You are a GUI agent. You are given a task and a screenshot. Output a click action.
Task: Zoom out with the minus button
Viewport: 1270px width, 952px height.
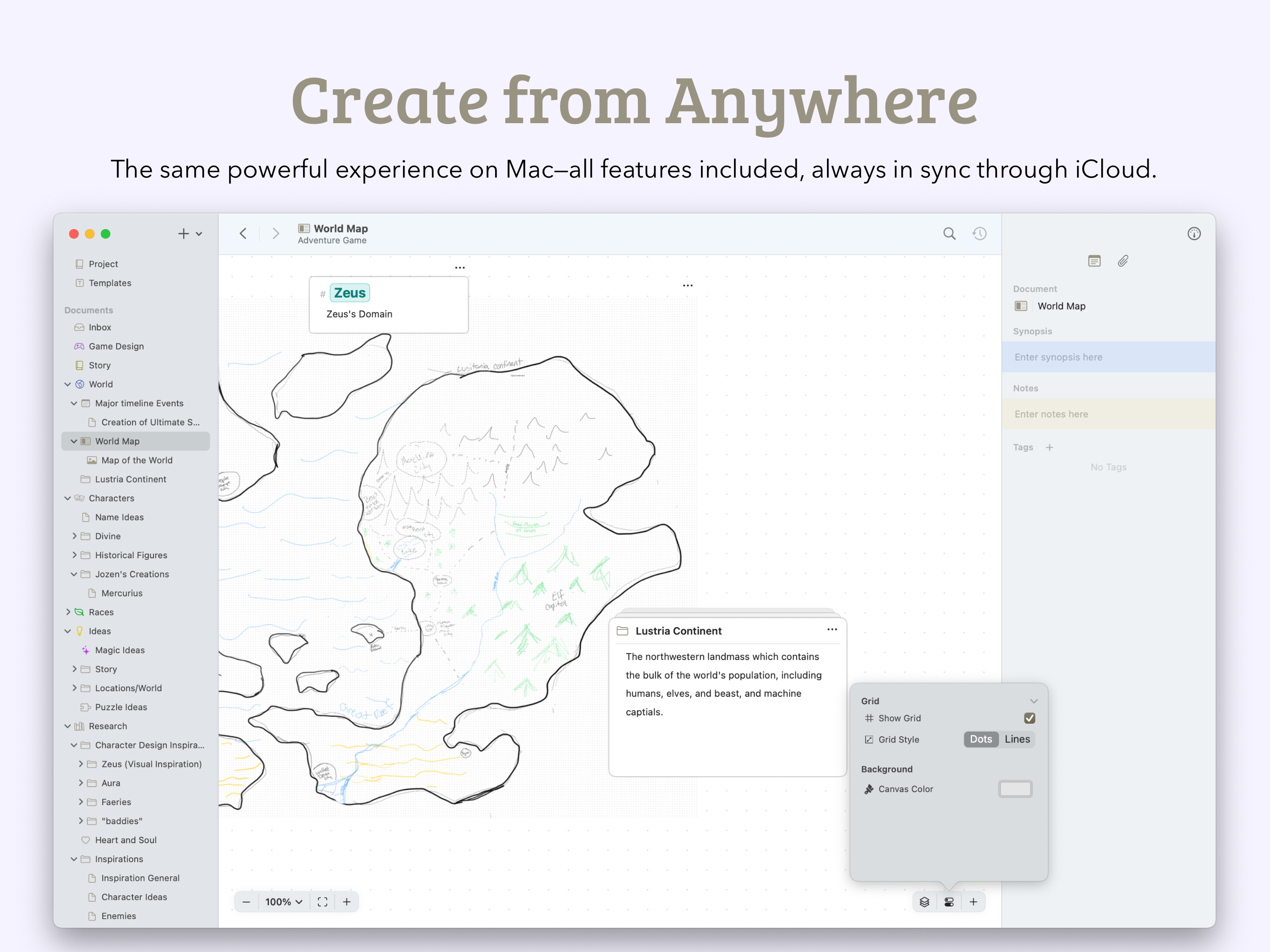(x=246, y=902)
